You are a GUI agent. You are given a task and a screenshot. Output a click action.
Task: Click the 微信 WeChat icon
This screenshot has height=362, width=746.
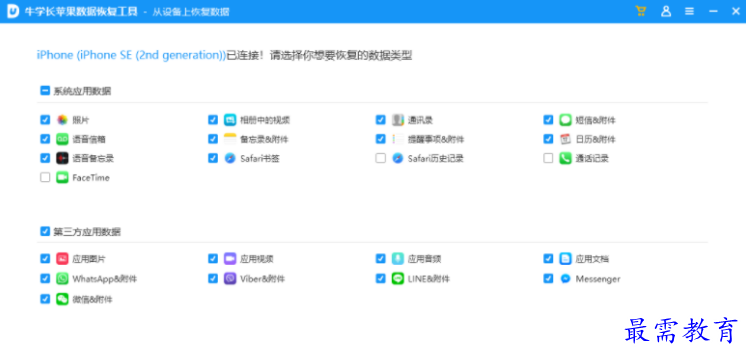tap(62, 299)
